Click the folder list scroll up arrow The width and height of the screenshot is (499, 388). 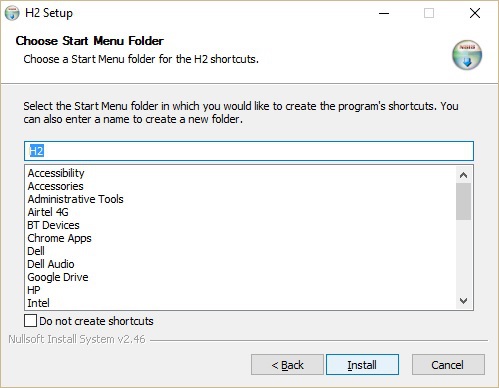(463, 175)
